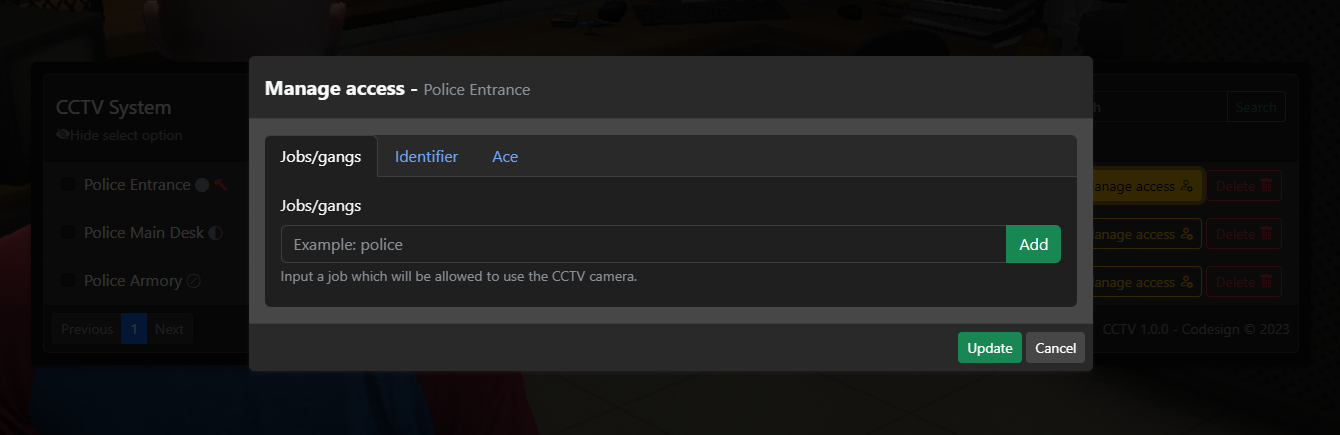Tick the Police Armory checkbox
The width and height of the screenshot is (1340, 435).
[68, 281]
